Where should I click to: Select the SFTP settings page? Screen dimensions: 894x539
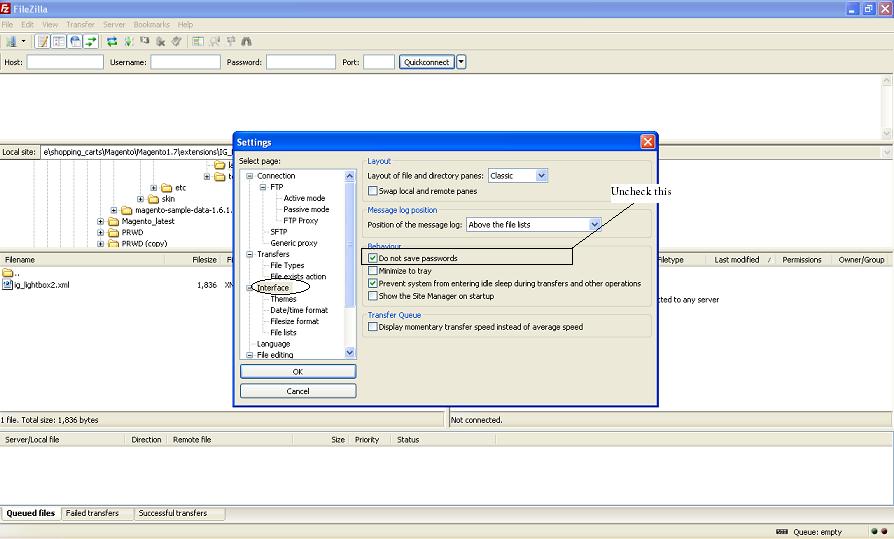[x=278, y=232]
